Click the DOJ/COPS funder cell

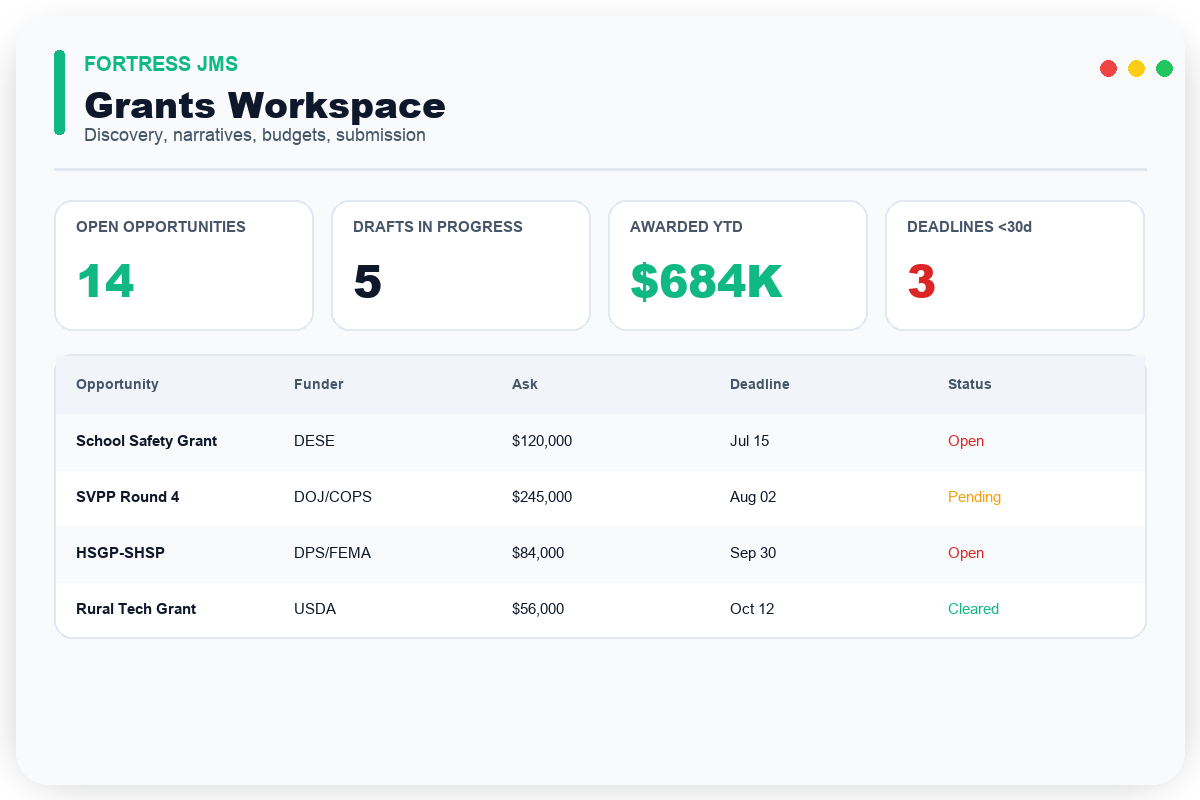pyautogui.click(x=333, y=497)
